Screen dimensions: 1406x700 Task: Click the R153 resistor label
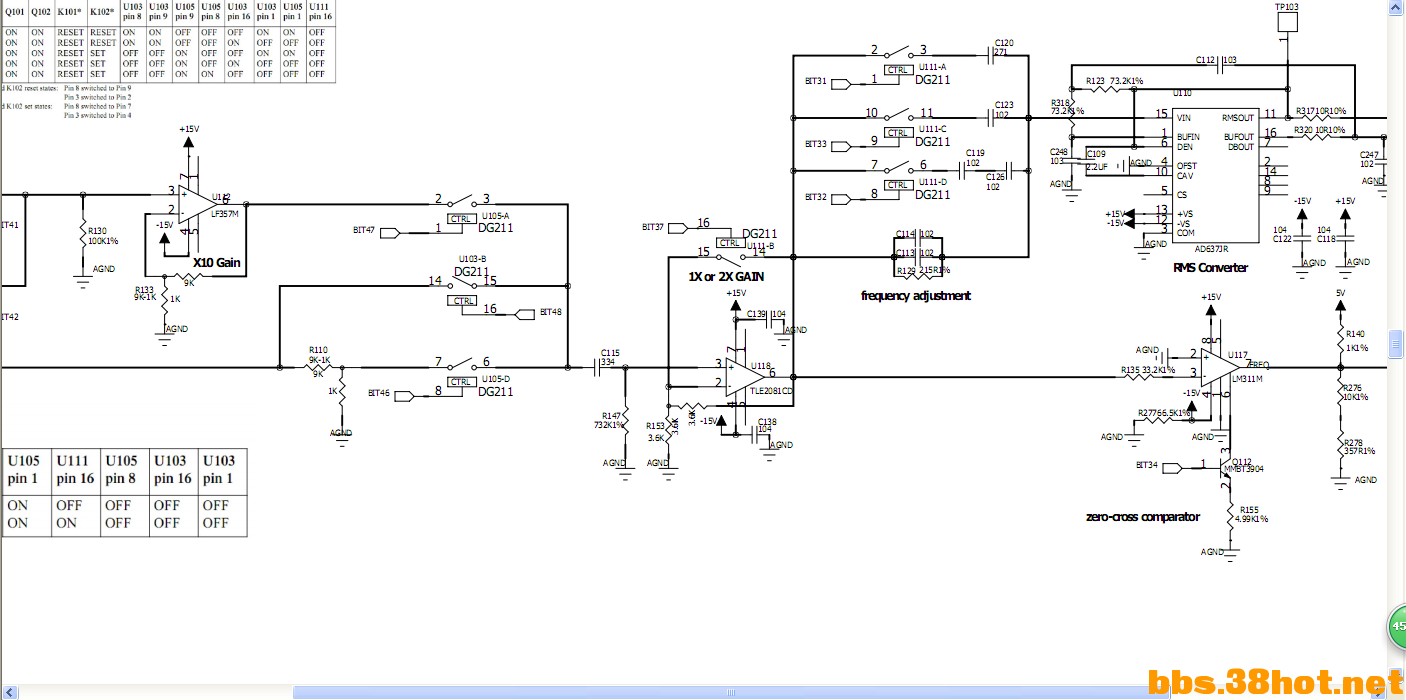[655, 425]
